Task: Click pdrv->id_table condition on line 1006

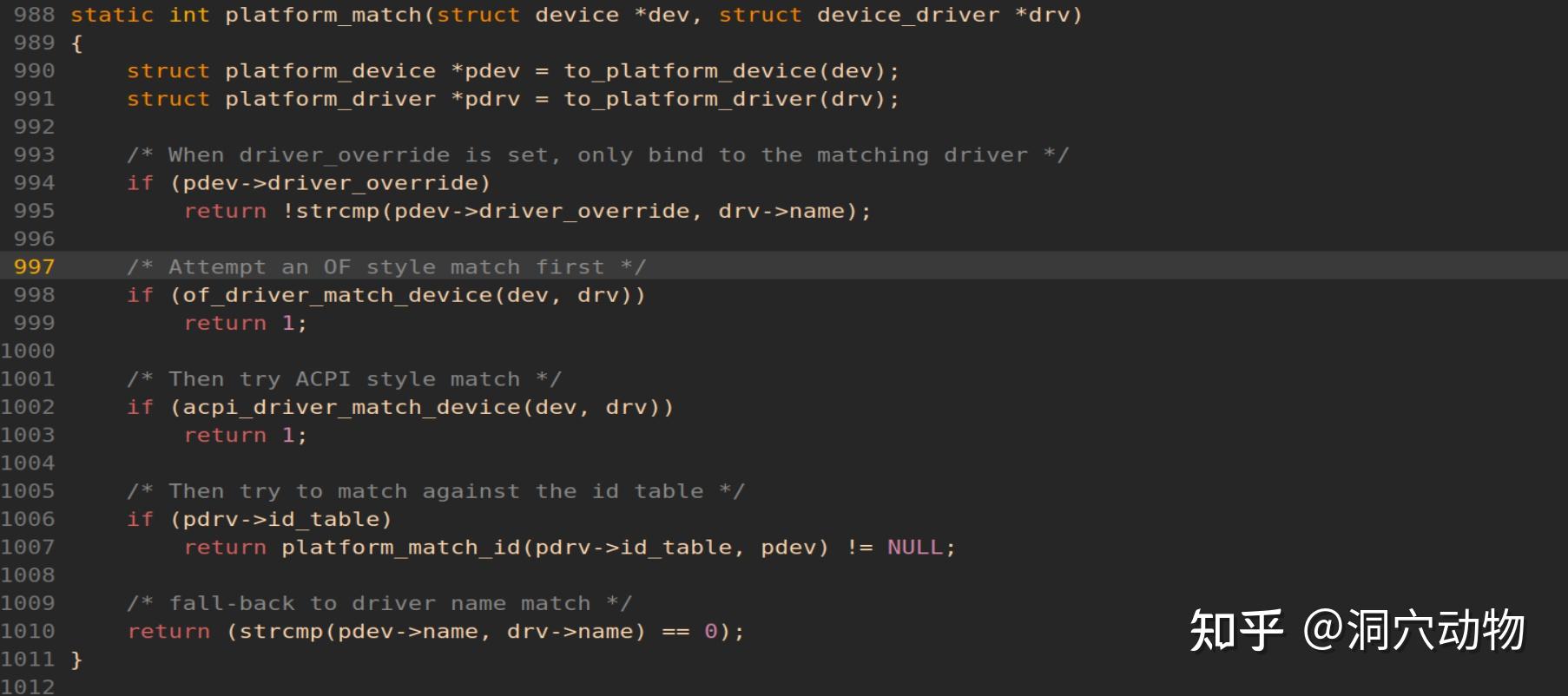Action: (x=280, y=519)
